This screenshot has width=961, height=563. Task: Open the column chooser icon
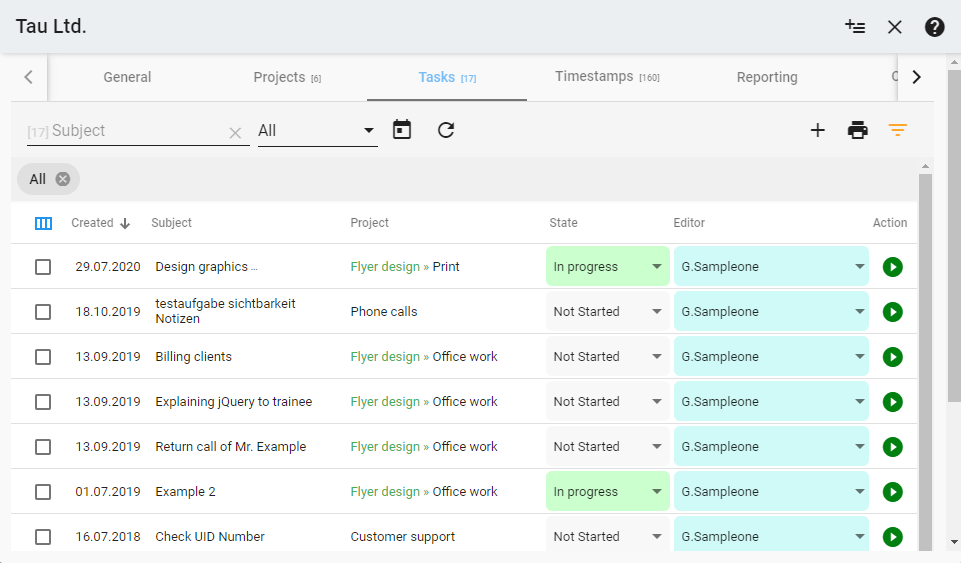coord(43,223)
